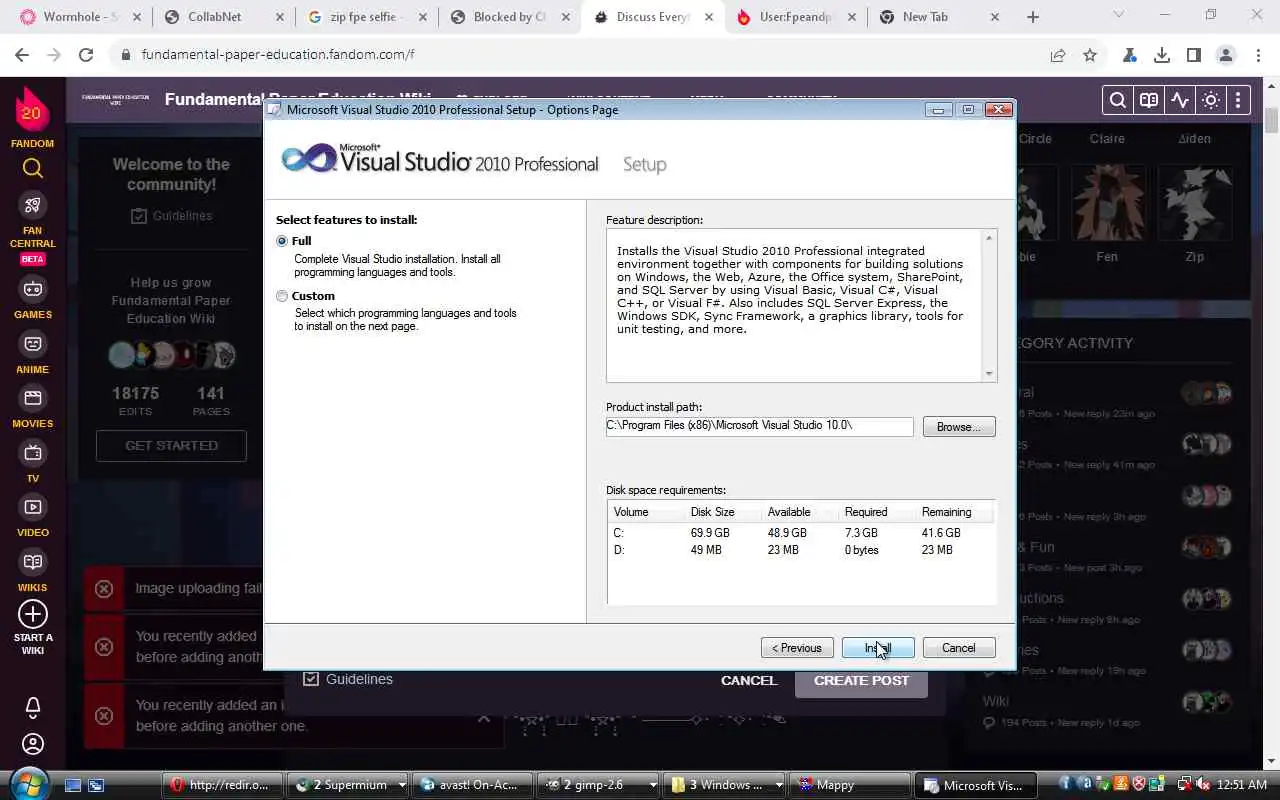1280x800 pixels.
Task: Switch to the User:Fpeandp browser tab
Action: pyautogui.click(x=798, y=17)
